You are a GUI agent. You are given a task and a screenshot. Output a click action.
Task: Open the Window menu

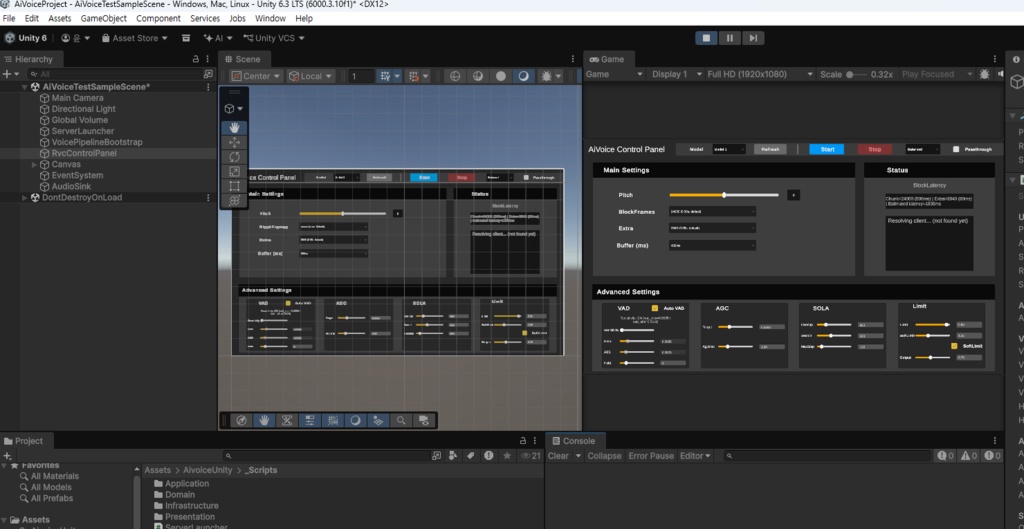point(270,18)
